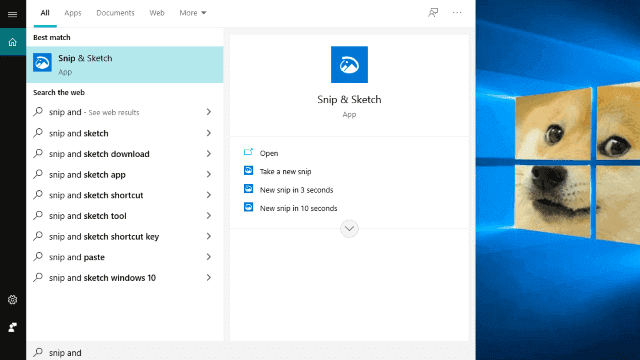Expand the arrow next to 'snip and sketch app'
Viewport: 640px width, 360px height.
pyautogui.click(x=209, y=174)
